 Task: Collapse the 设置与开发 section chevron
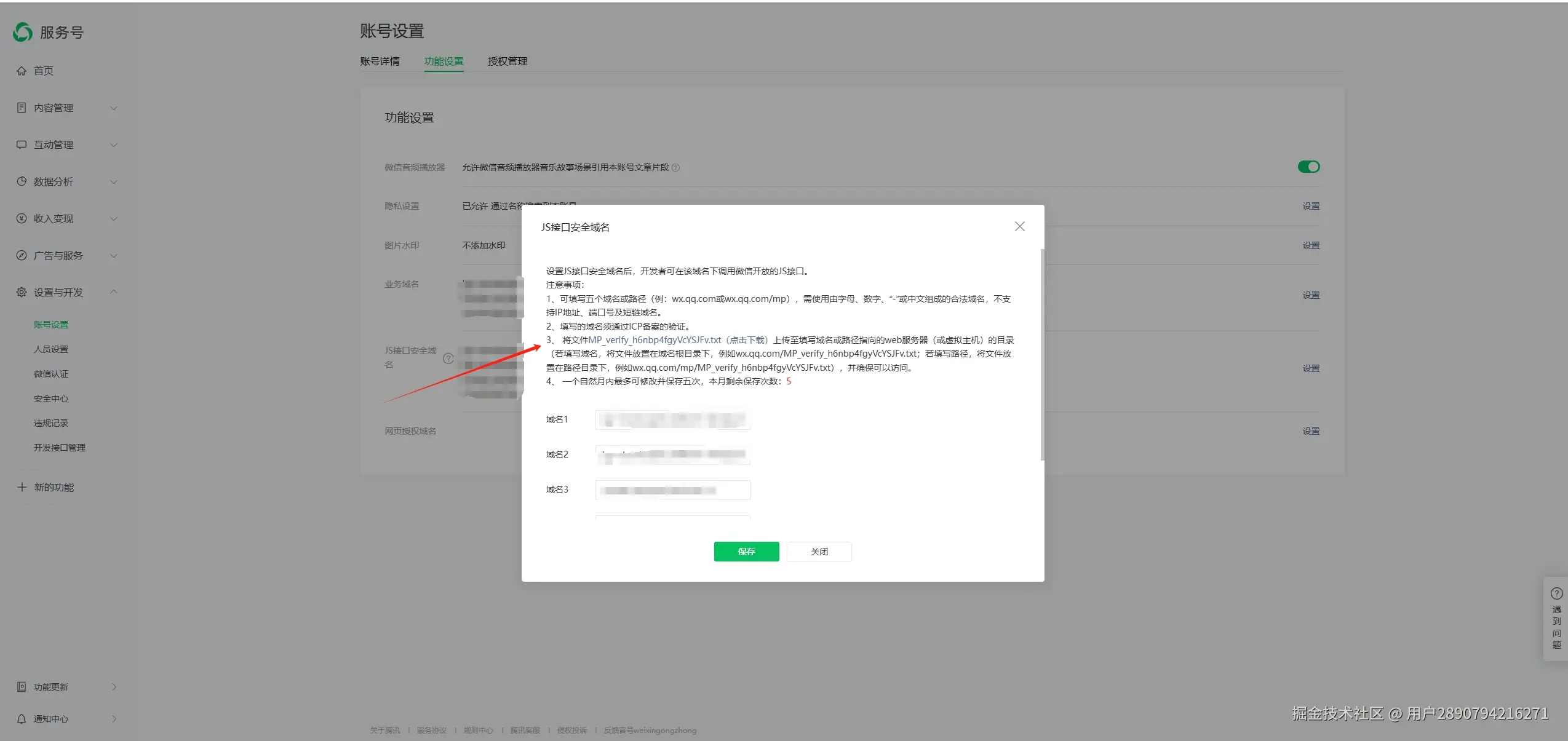(x=114, y=292)
